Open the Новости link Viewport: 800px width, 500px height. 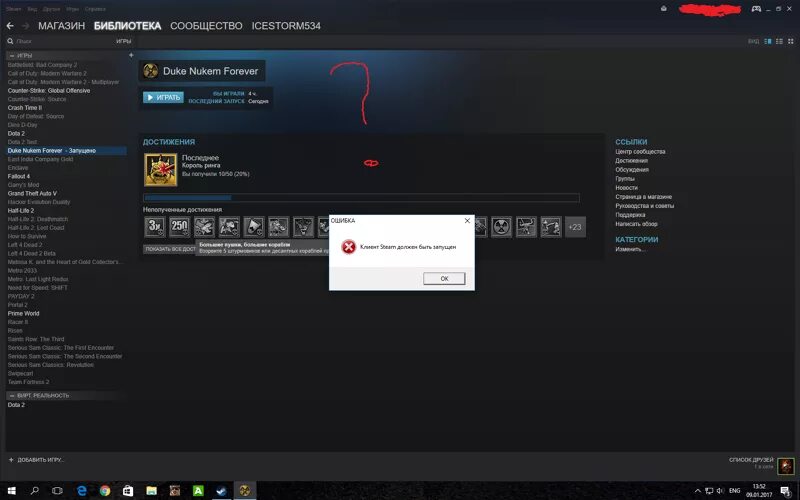coord(626,188)
